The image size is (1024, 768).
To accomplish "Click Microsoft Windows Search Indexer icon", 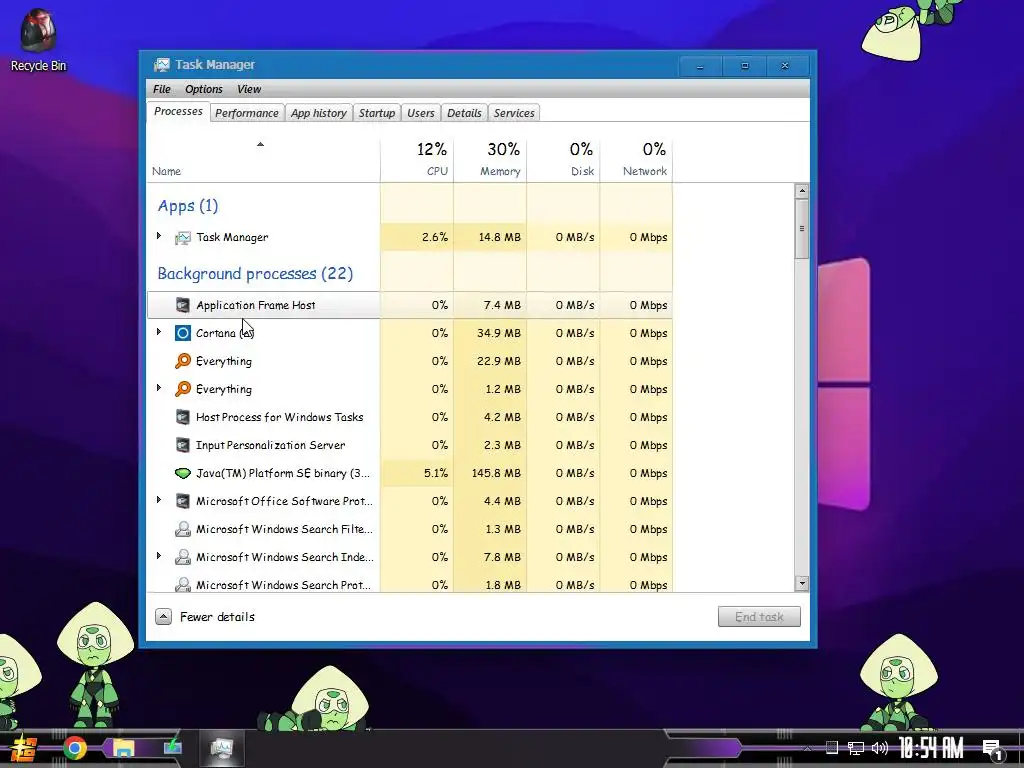I will point(183,557).
